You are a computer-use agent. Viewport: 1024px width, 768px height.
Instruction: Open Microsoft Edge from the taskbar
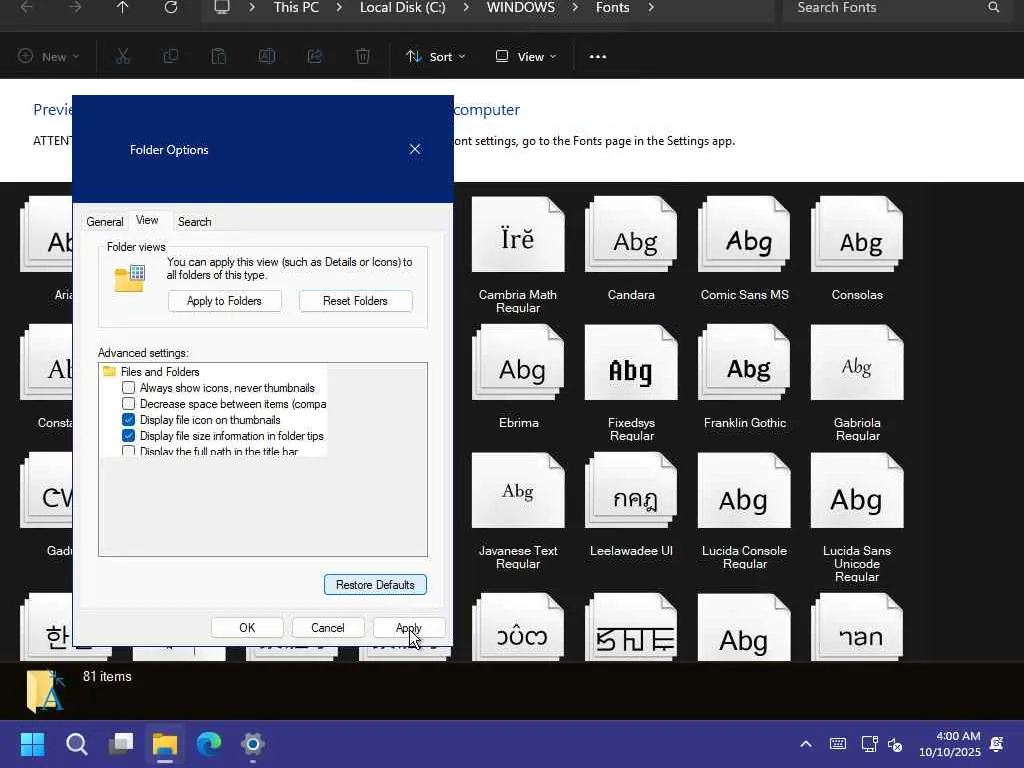pos(209,744)
